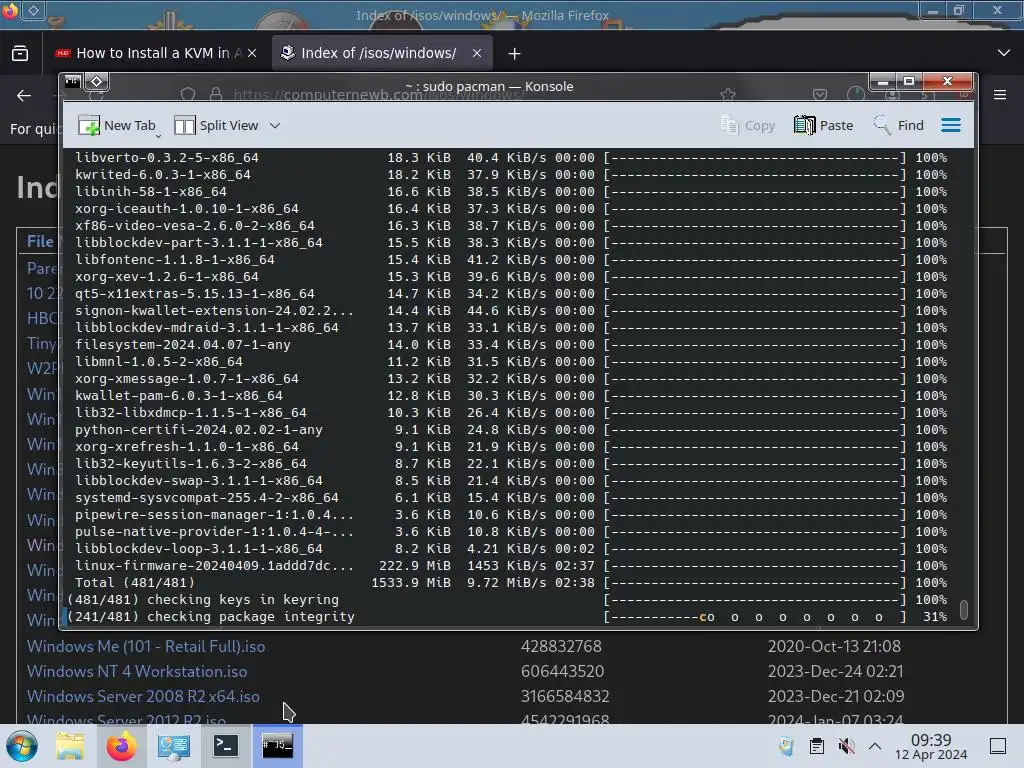Open a new Firefox tab with plus button
This screenshot has height=768, width=1024.
coord(515,54)
